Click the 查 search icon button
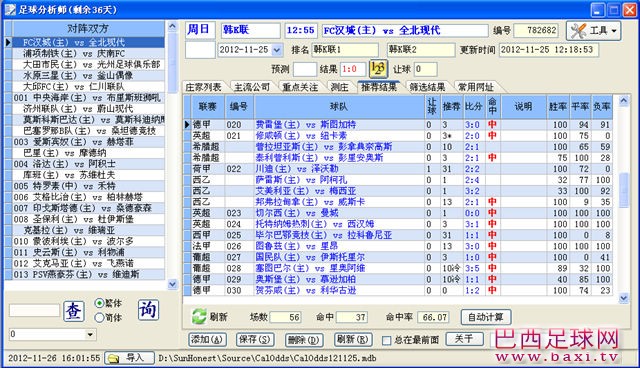 (73, 311)
